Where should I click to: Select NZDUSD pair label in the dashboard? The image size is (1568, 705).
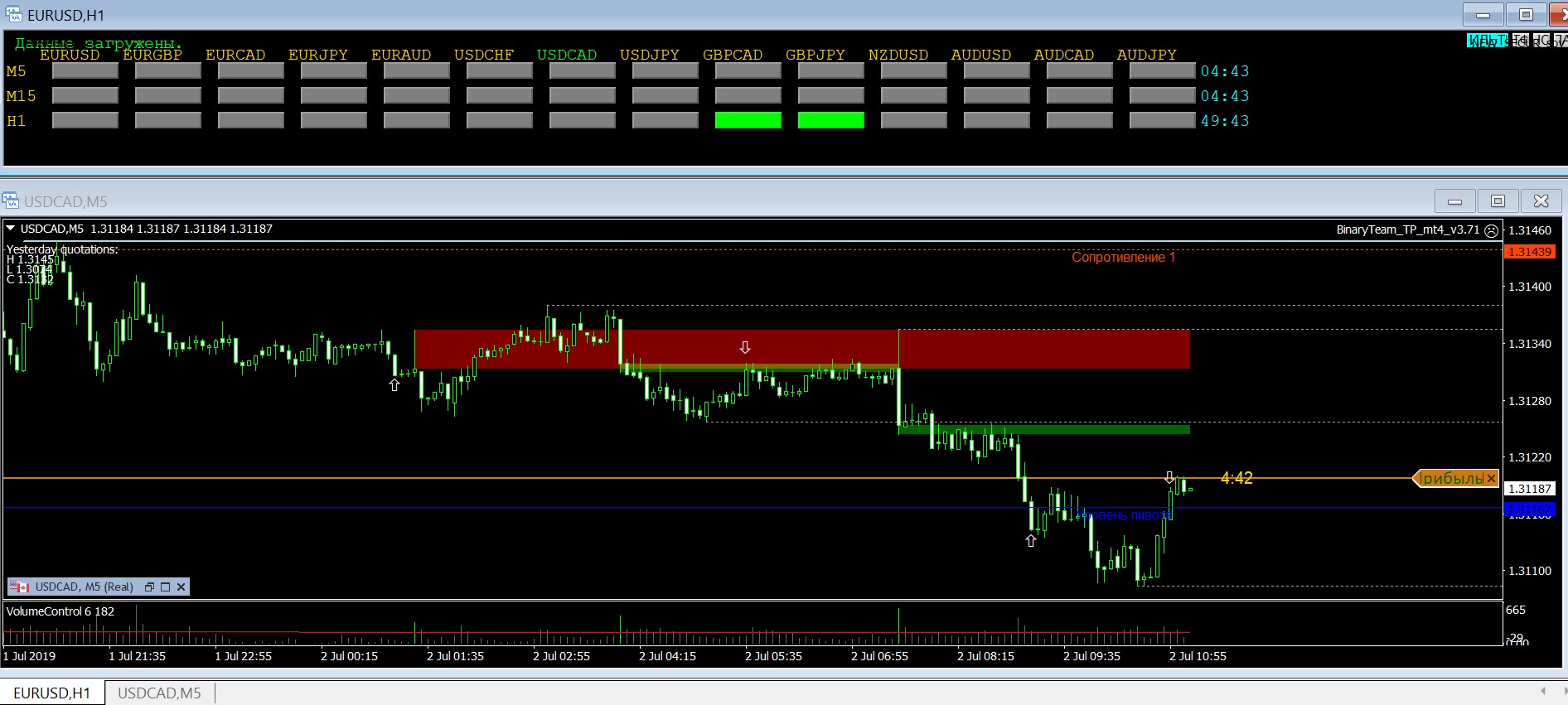[x=898, y=55]
